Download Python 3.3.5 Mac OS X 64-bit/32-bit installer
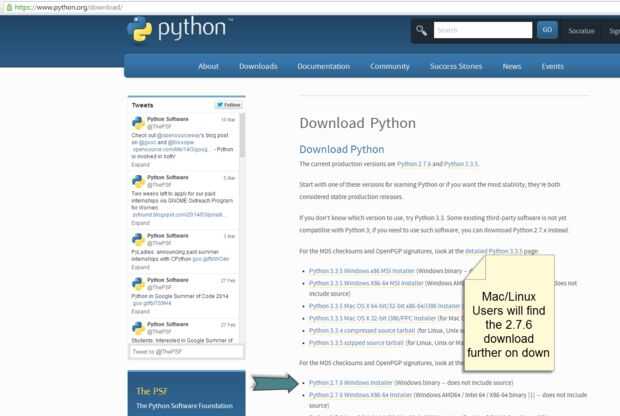The image size is (620, 416). click(384, 306)
